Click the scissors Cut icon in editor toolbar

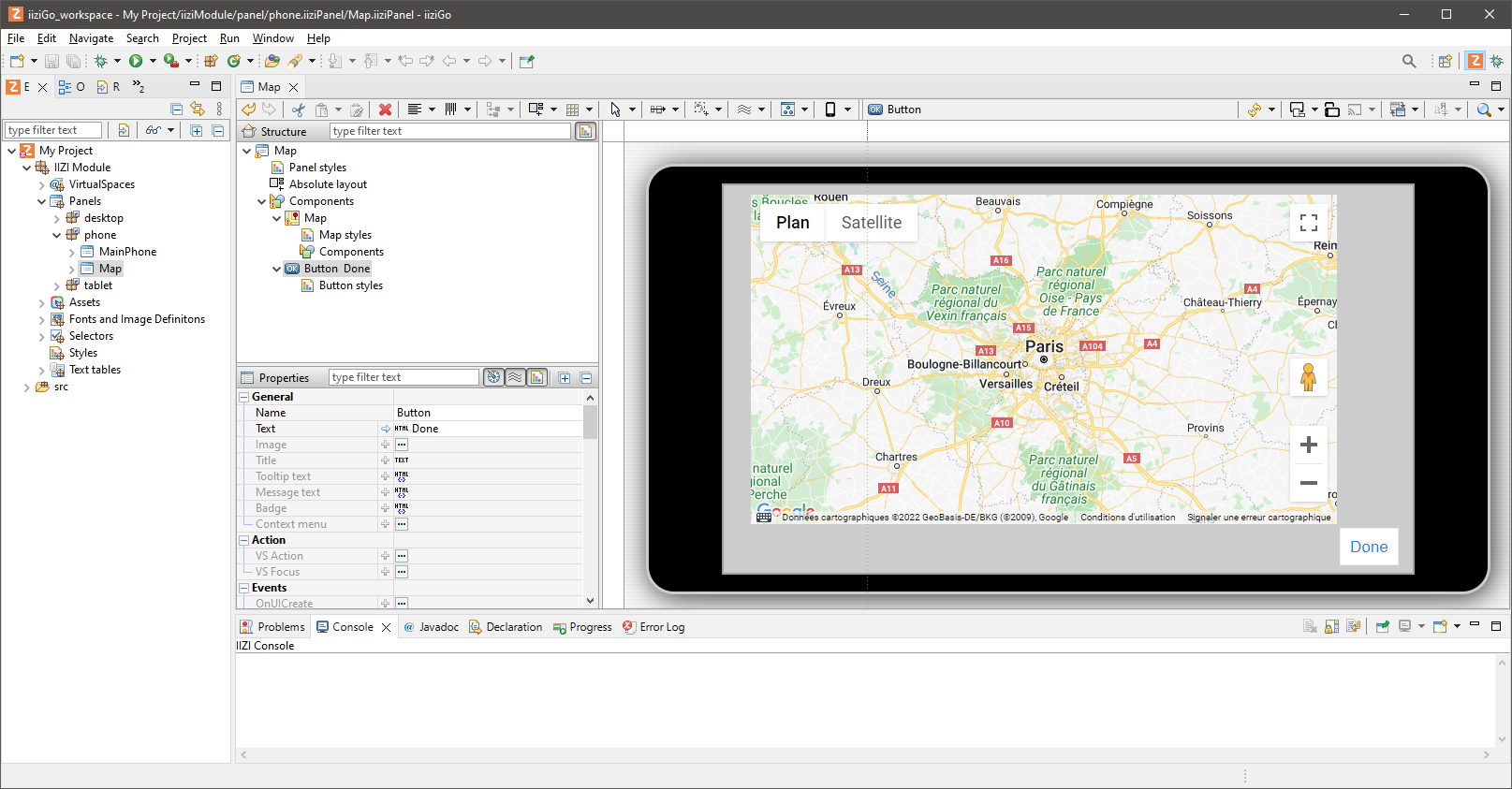[x=299, y=110]
